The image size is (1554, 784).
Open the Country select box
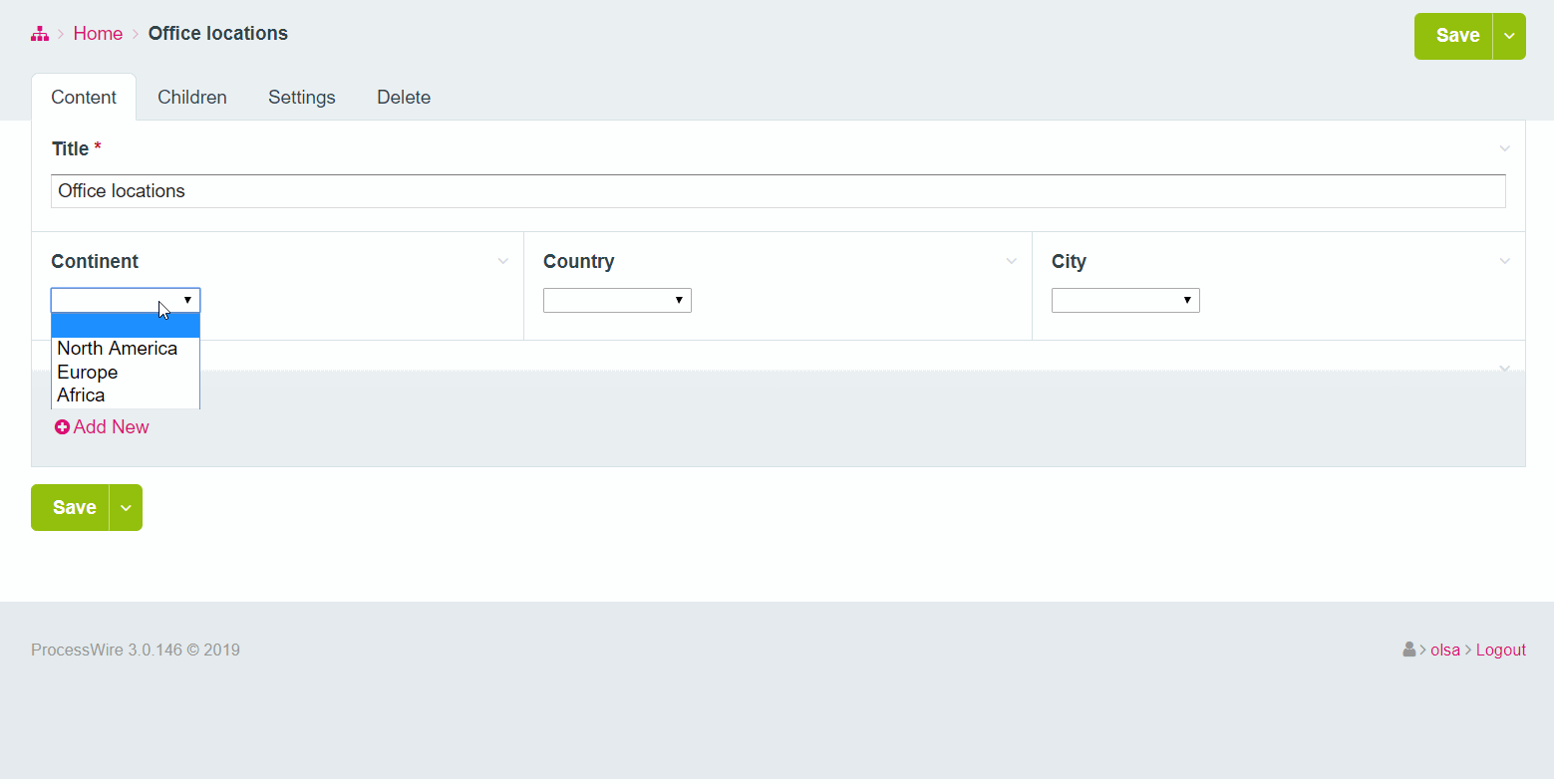pos(617,300)
